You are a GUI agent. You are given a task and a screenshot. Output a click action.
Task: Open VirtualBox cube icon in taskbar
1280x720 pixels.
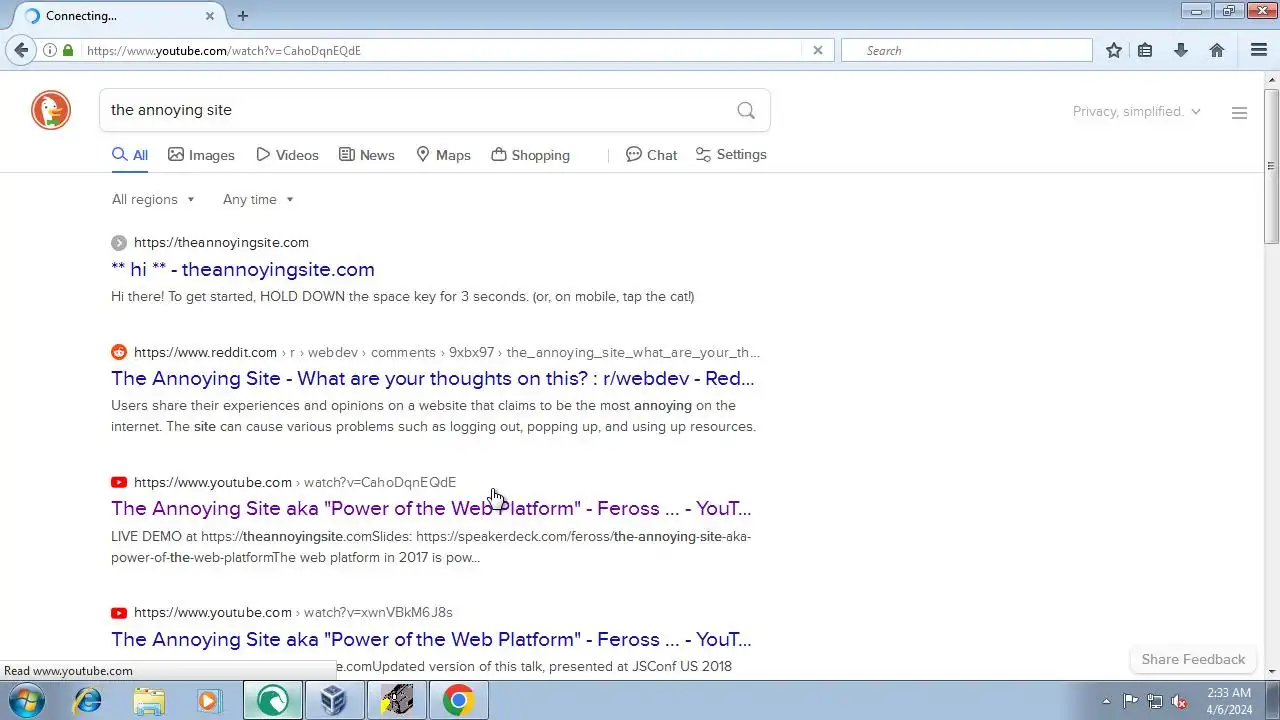[x=334, y=700]
